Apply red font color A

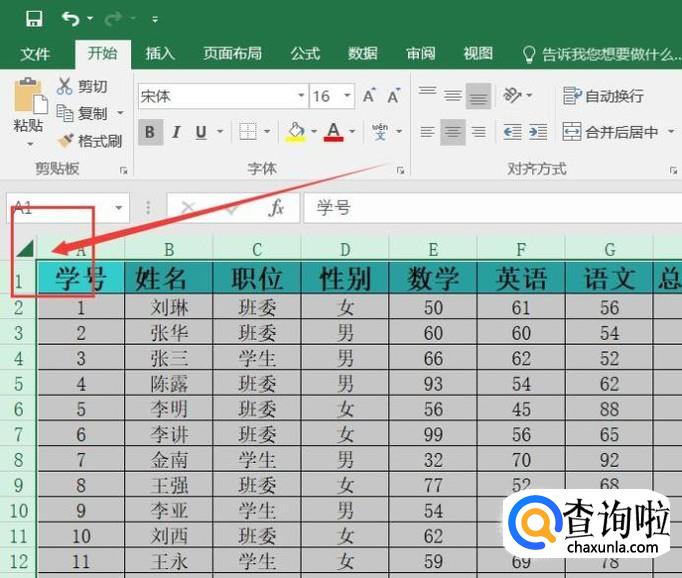334,131
